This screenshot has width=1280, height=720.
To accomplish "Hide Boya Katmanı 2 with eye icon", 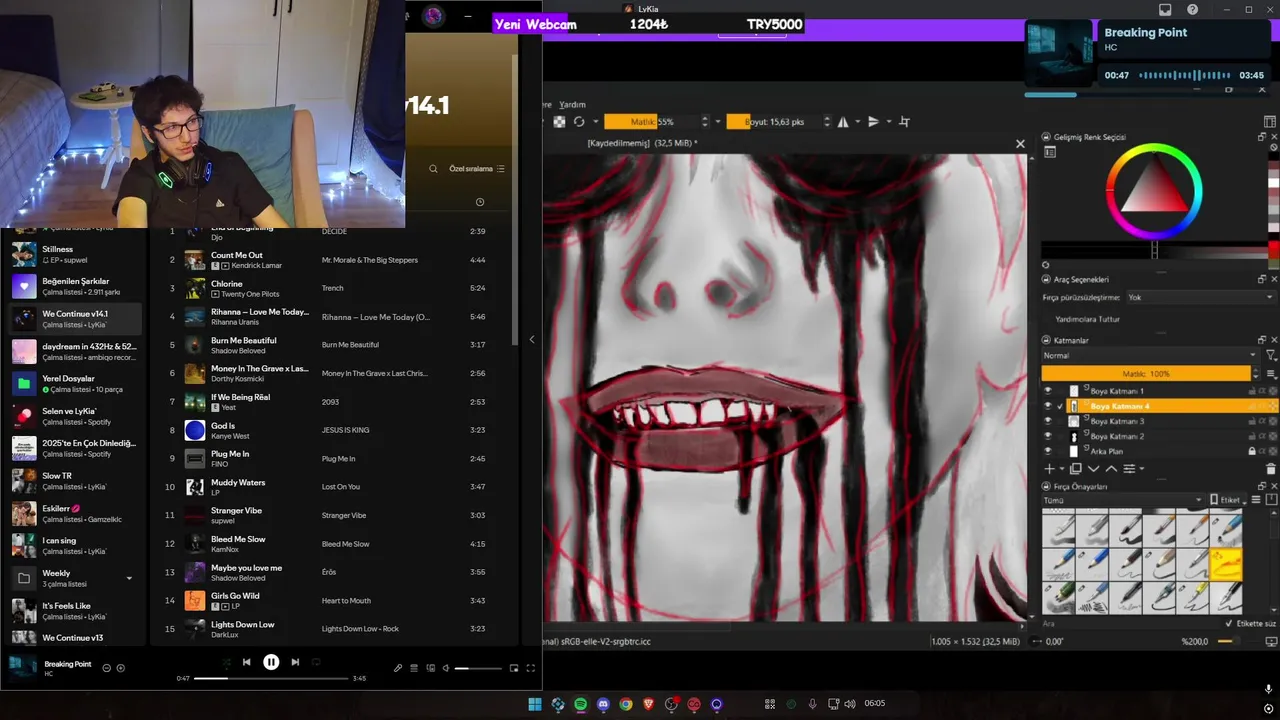I will tap(1048, 436).
